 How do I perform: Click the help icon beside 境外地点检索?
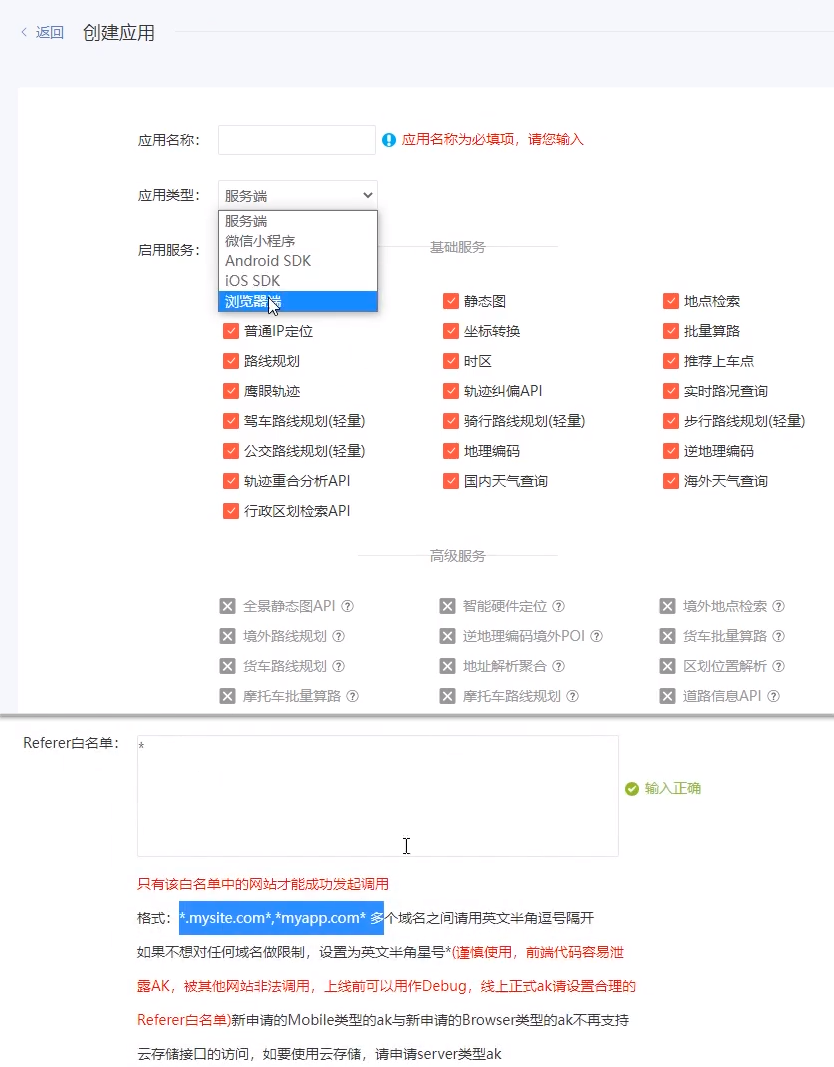point(779,606)
